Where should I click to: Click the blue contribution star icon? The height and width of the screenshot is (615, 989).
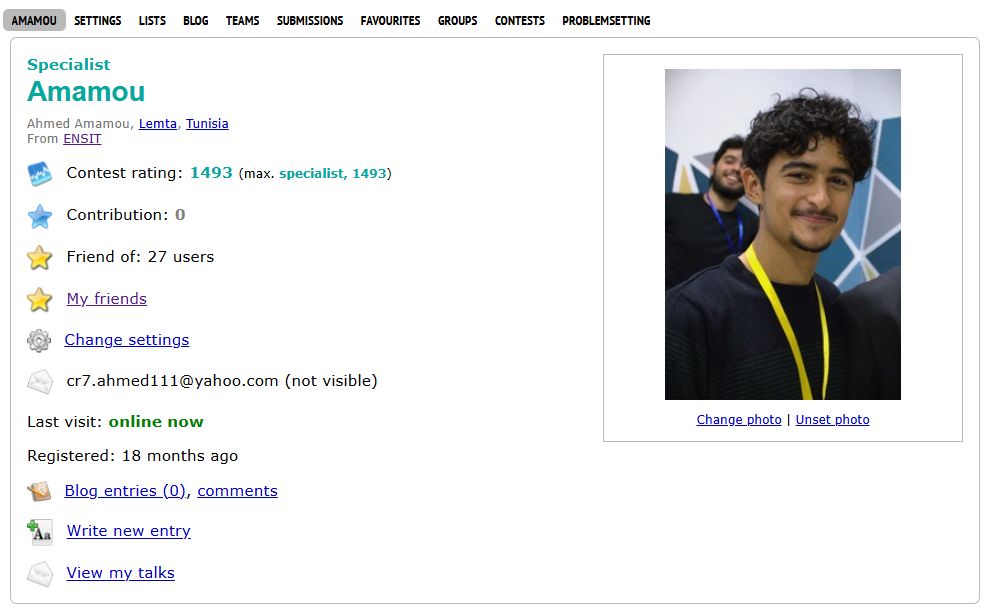[x=40, y=216]
